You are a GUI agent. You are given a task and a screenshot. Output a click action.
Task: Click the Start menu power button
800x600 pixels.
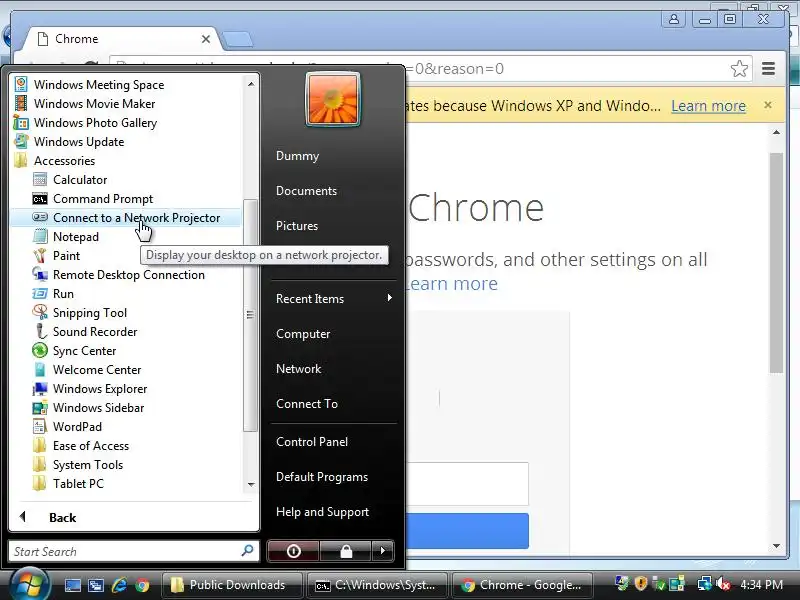tap(293, 551)
